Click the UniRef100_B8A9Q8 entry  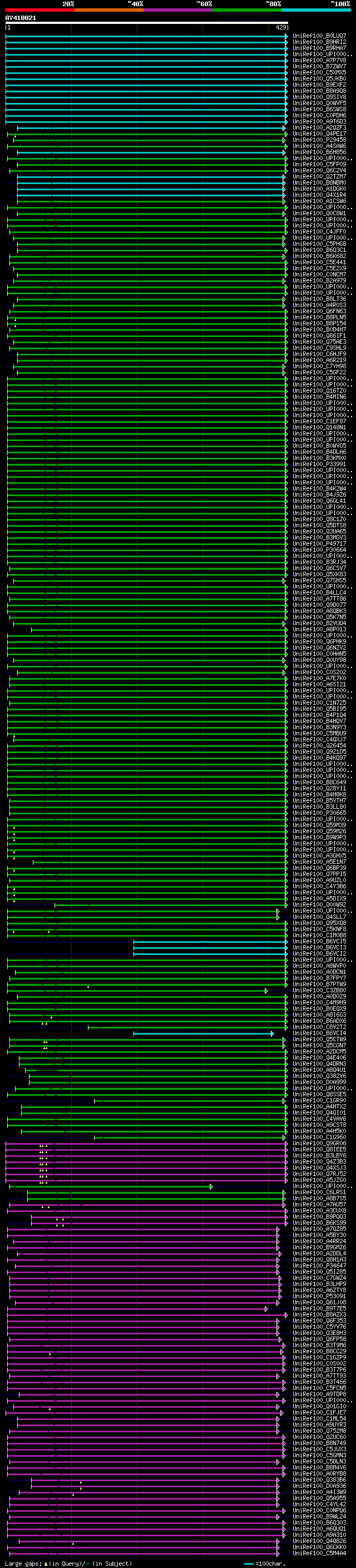(x=319, y=91)
